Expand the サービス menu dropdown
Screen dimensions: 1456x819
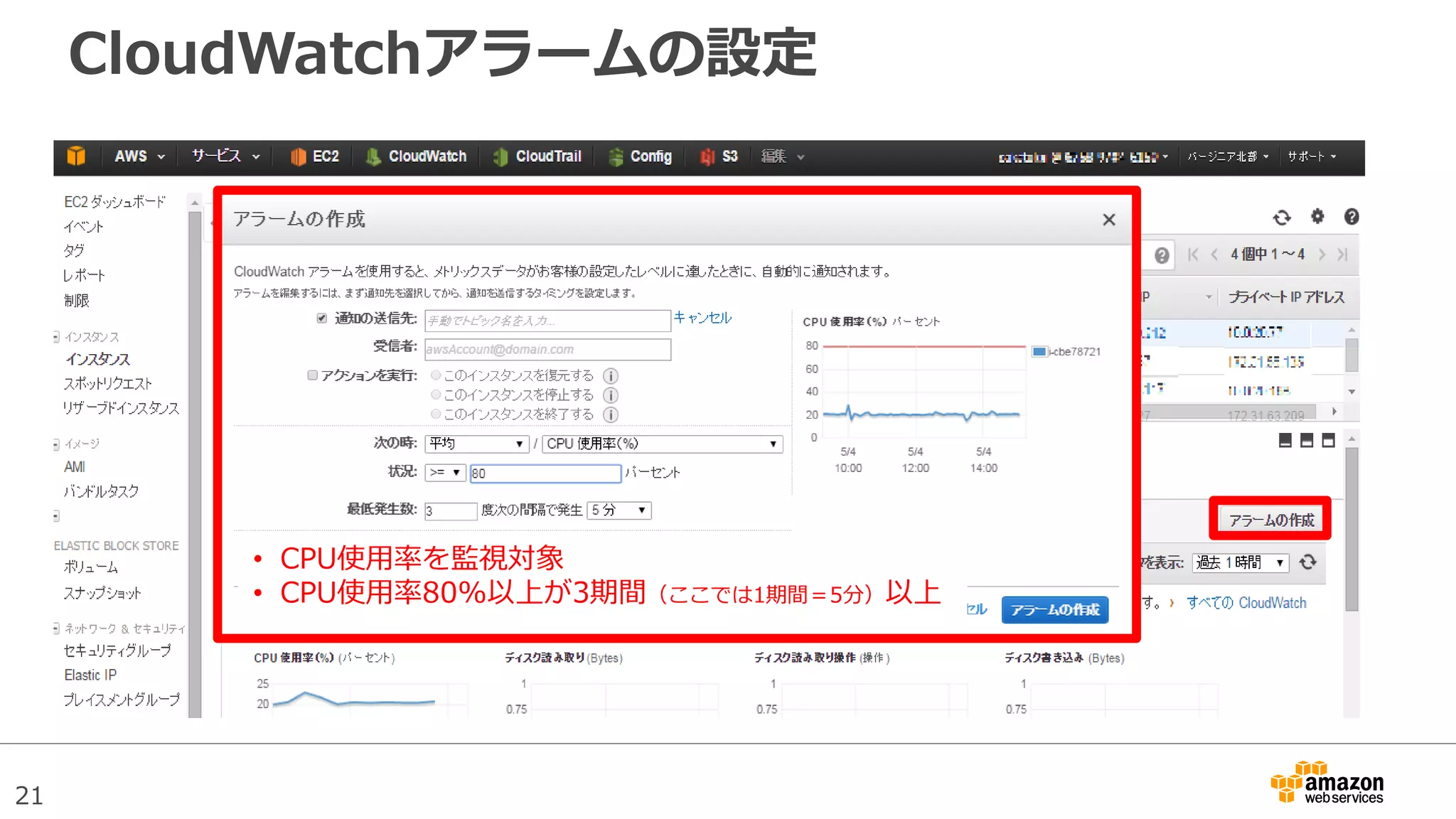(x=225, y=156)
